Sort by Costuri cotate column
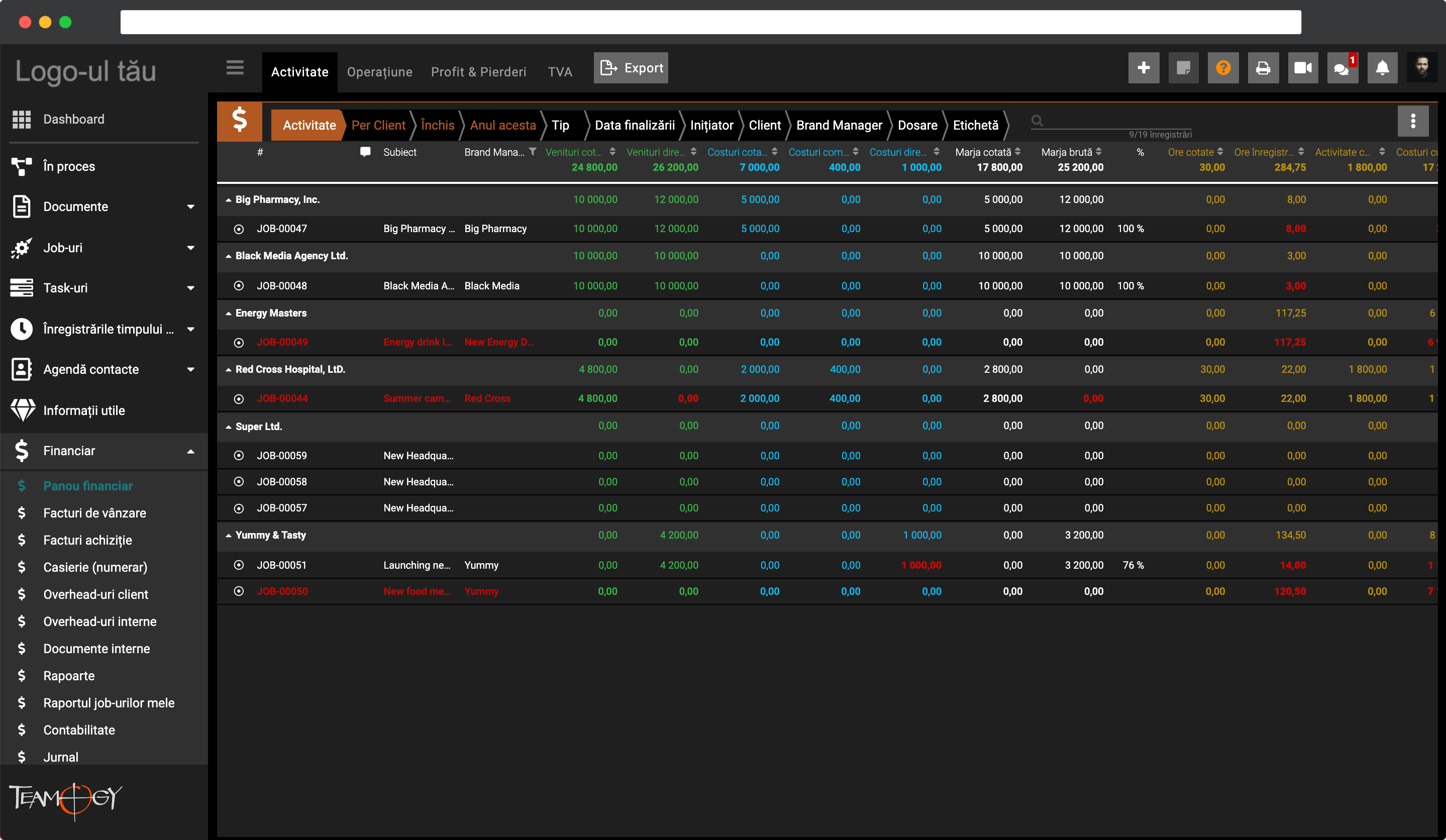The image size is (1446, 840). click(775, 152)
